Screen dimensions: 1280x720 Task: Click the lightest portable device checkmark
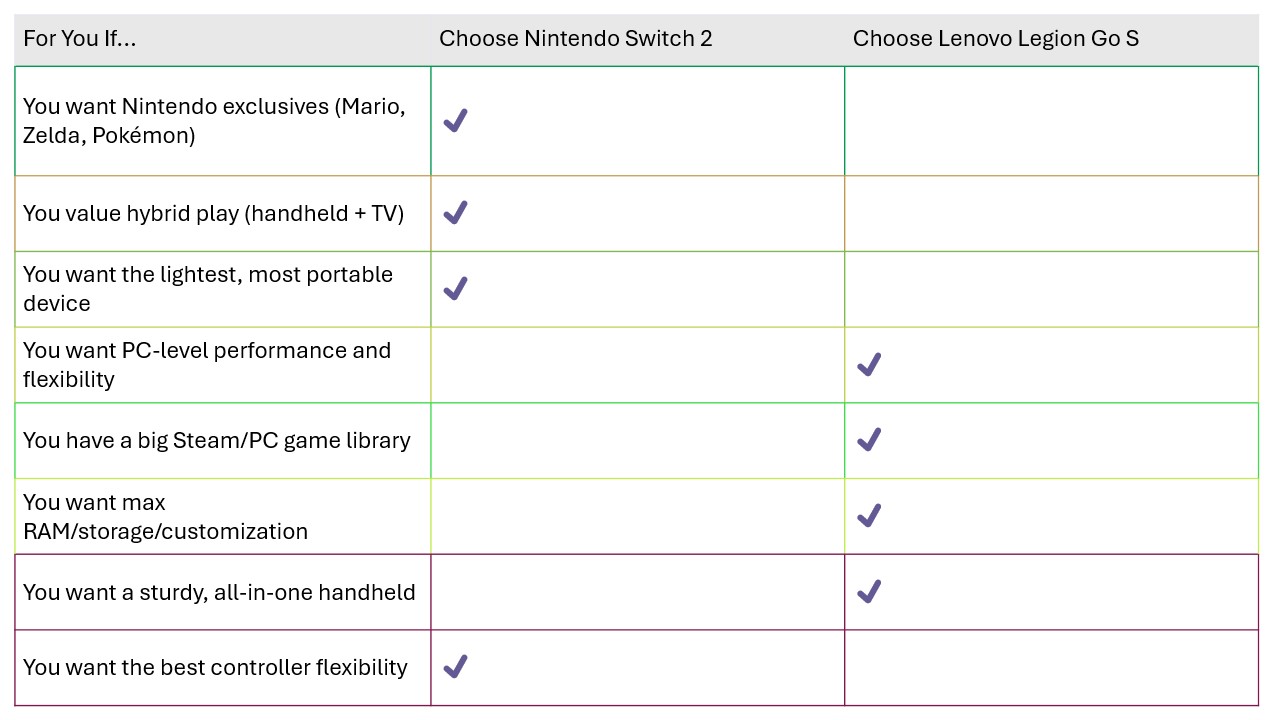tap(455, 289)
